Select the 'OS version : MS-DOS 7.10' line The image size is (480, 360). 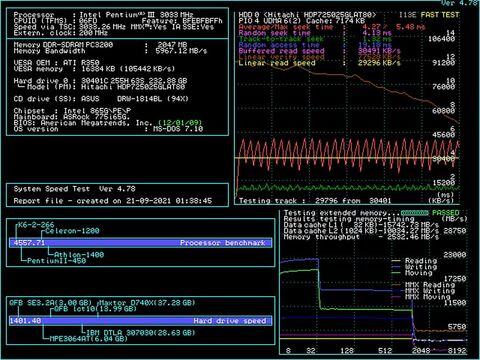[108, 129]
